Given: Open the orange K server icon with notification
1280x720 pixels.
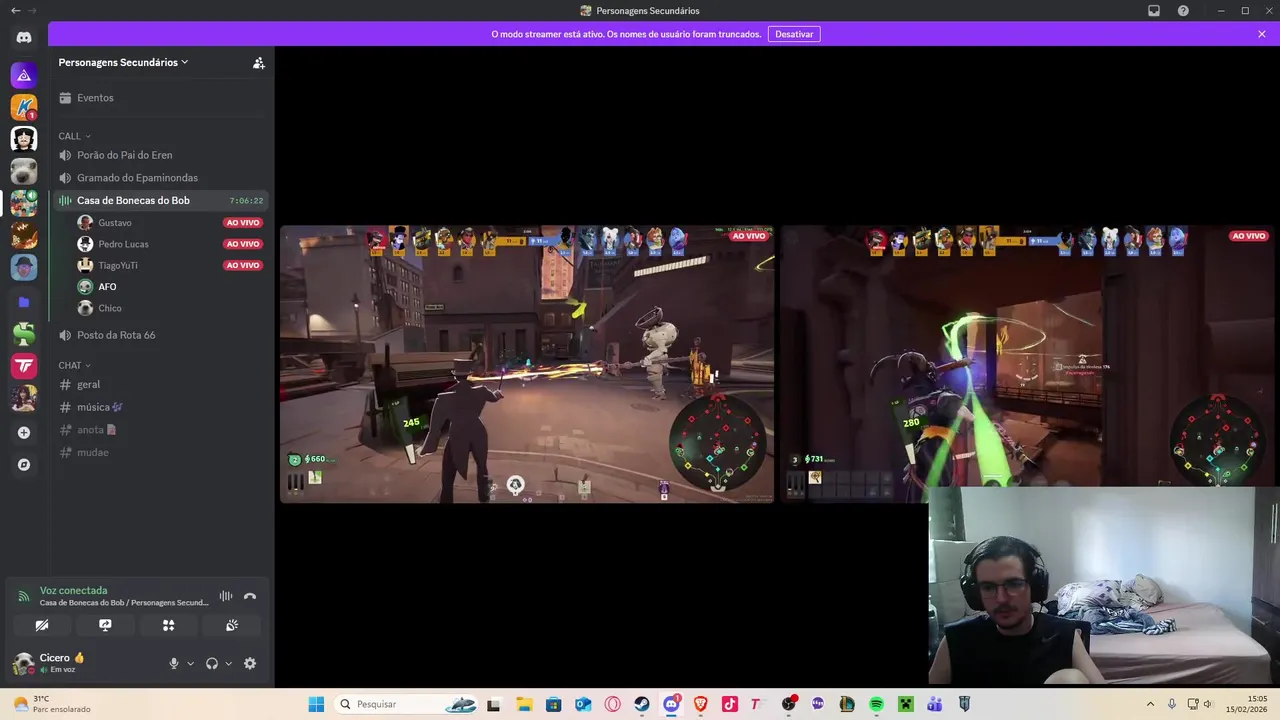Looking at the screenshot, I should click(24, 107).
